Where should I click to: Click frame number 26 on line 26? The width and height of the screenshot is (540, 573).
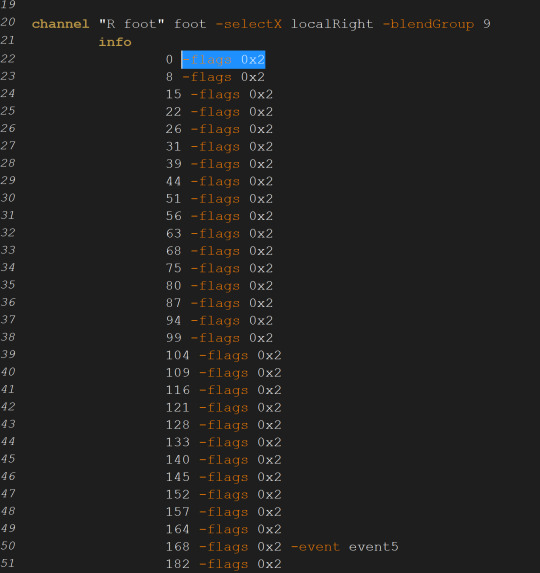pos(174,129)
